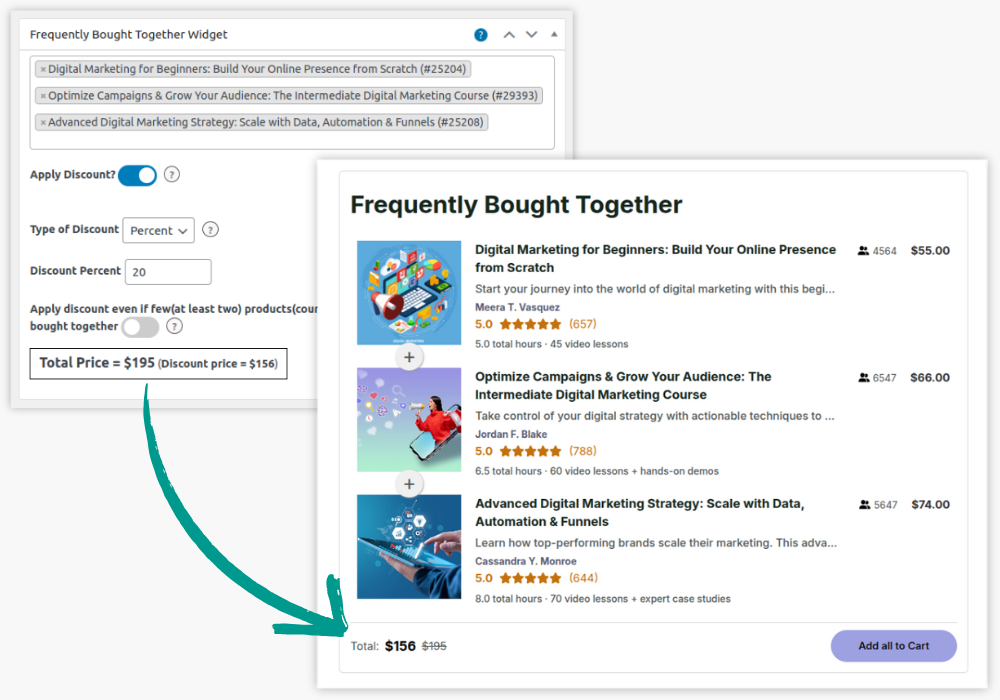
Task: Click help icon next to Type of Discount
Action: [x=210, y=230]
